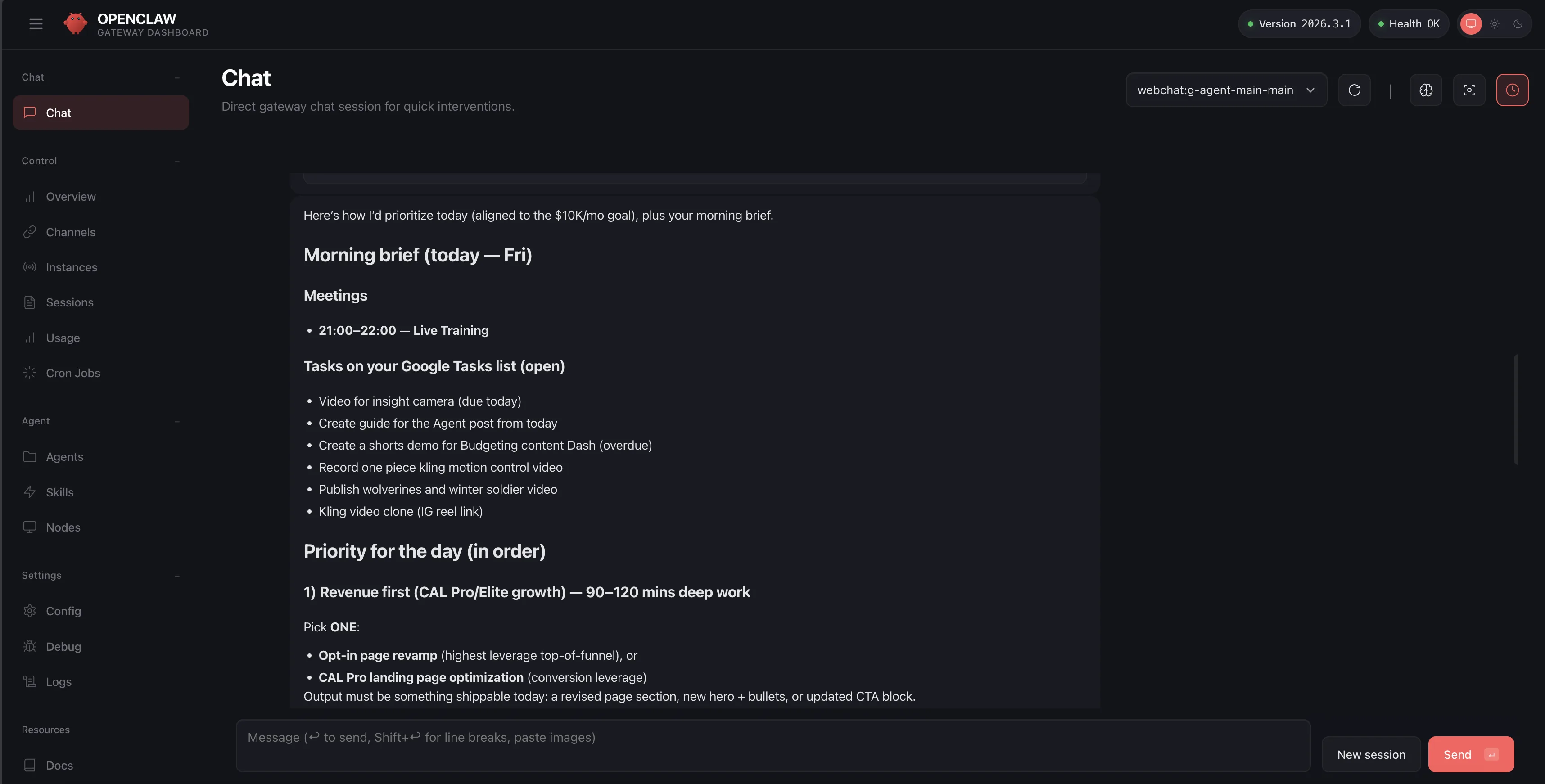Open the Skills lightning icon item

pyautogui.click(x=59, y=492)
